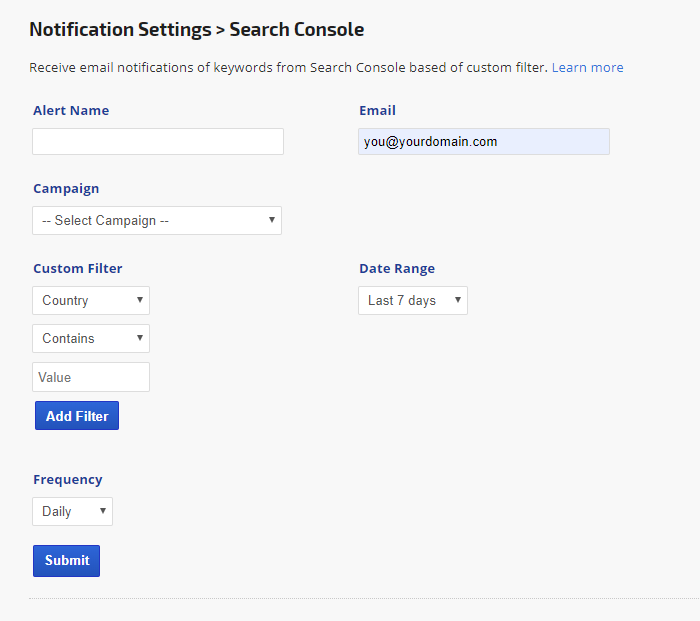This screenshot has width=700, height=621.
Task: Click the Campaign label
Action: [x=66, y=188]
